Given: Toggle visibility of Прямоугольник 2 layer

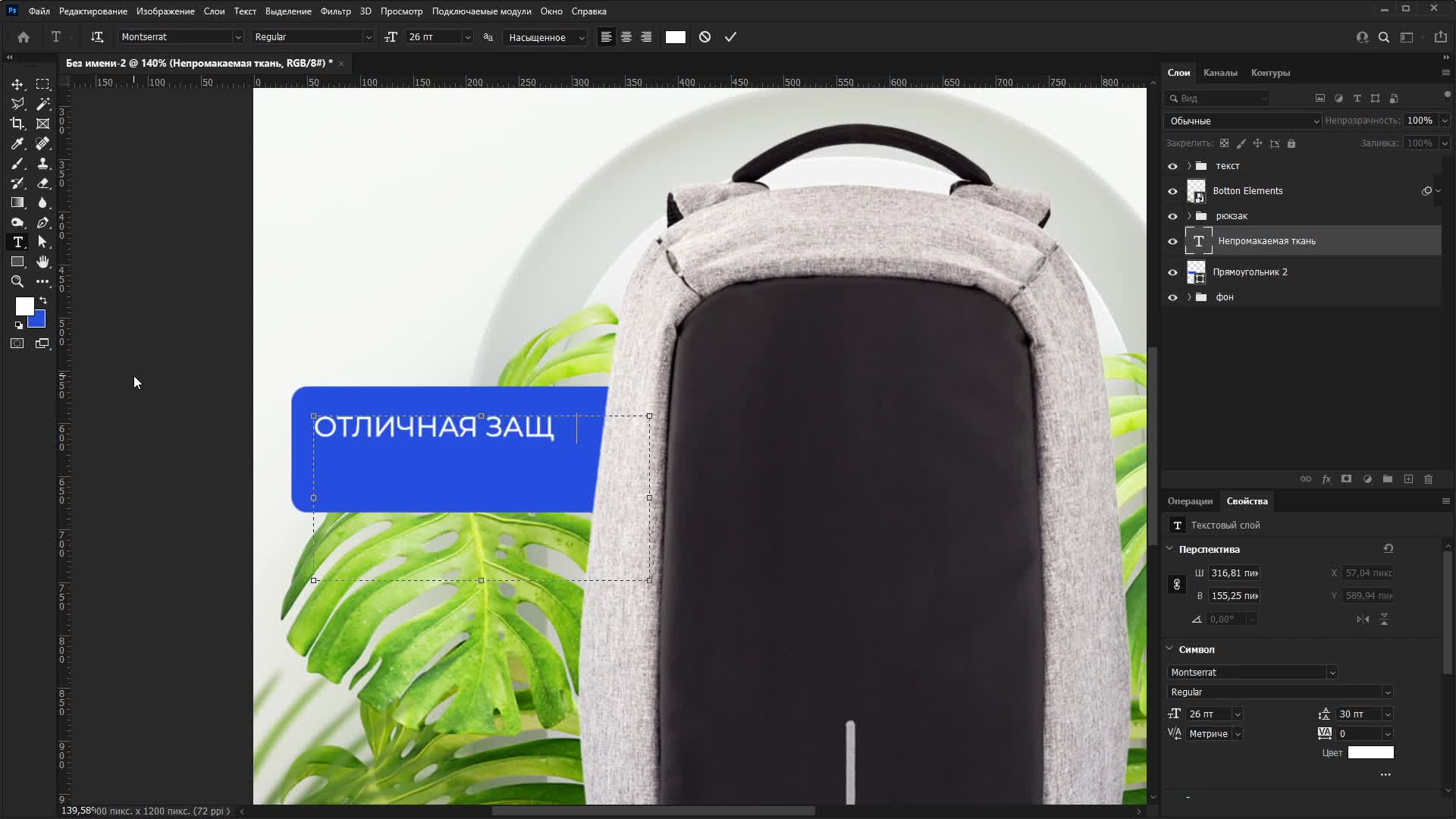Looking at the screenshot, I should point(1172,272).
